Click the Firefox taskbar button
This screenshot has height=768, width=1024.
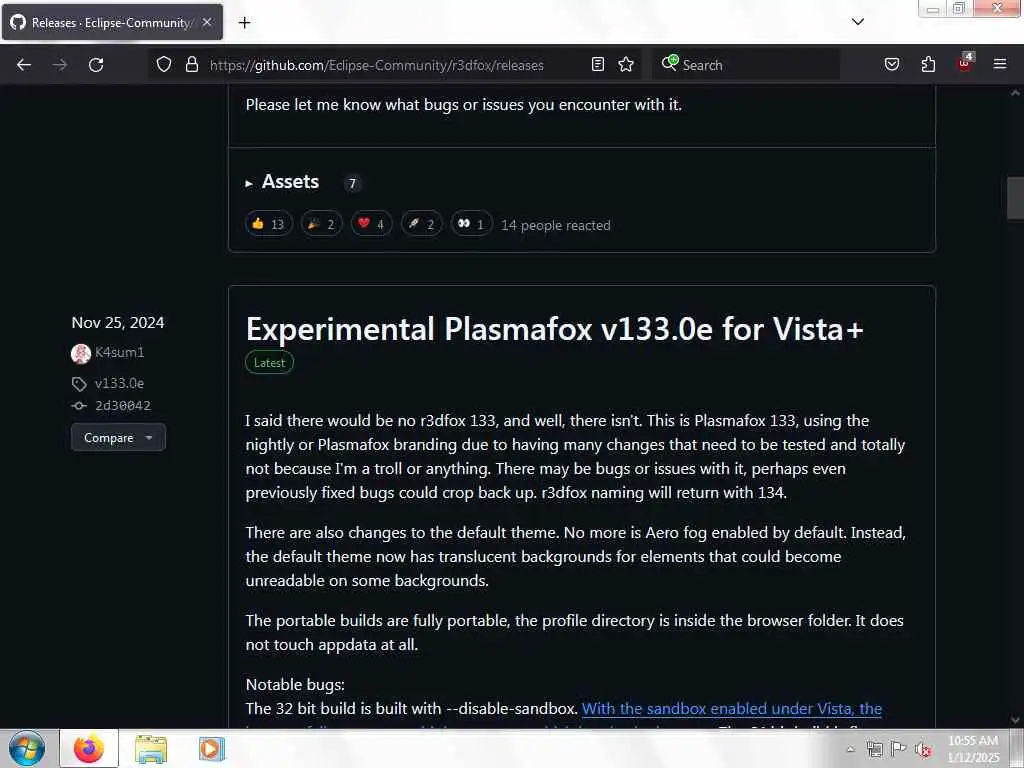[89, 748]
